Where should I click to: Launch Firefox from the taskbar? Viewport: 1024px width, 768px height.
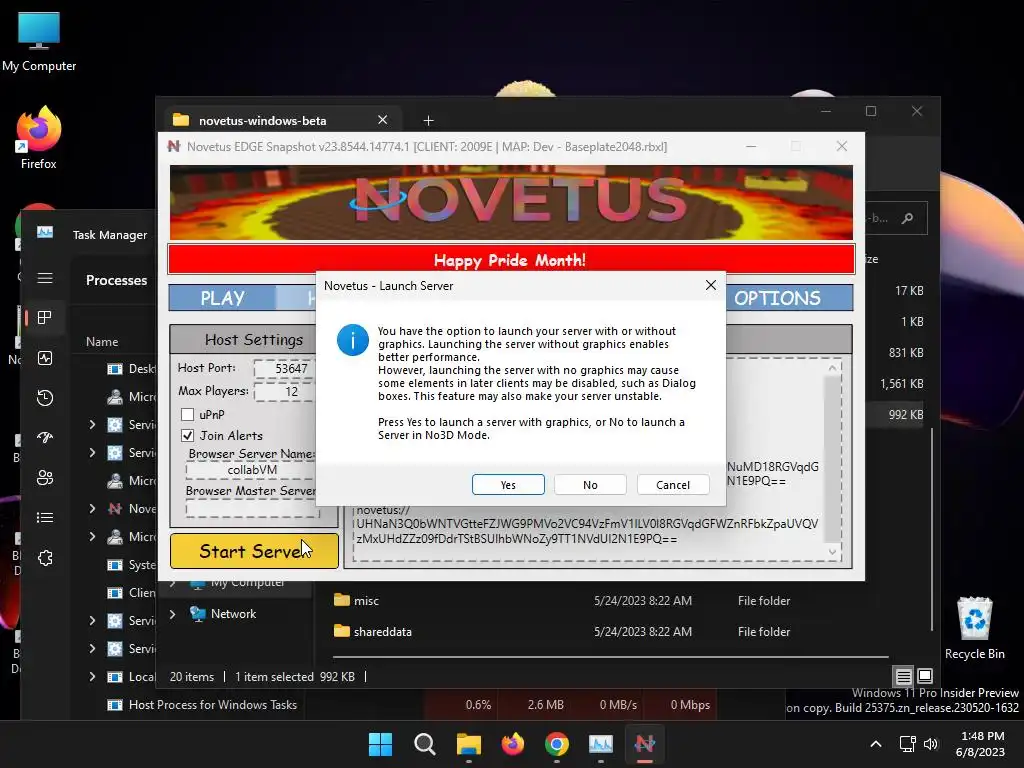click(513, 744)
